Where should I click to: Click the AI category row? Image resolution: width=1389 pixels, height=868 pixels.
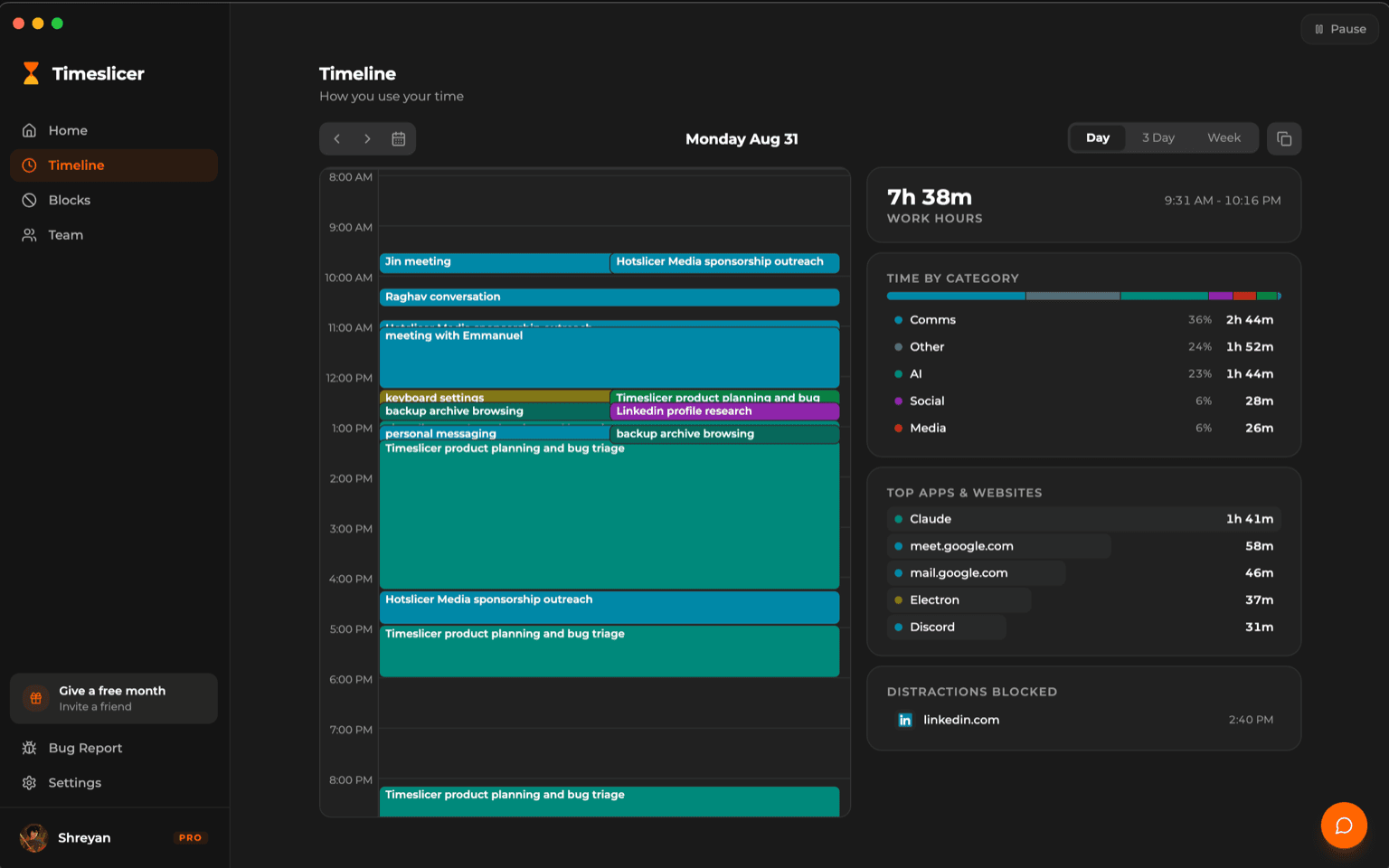click(x=1083, y=374)
